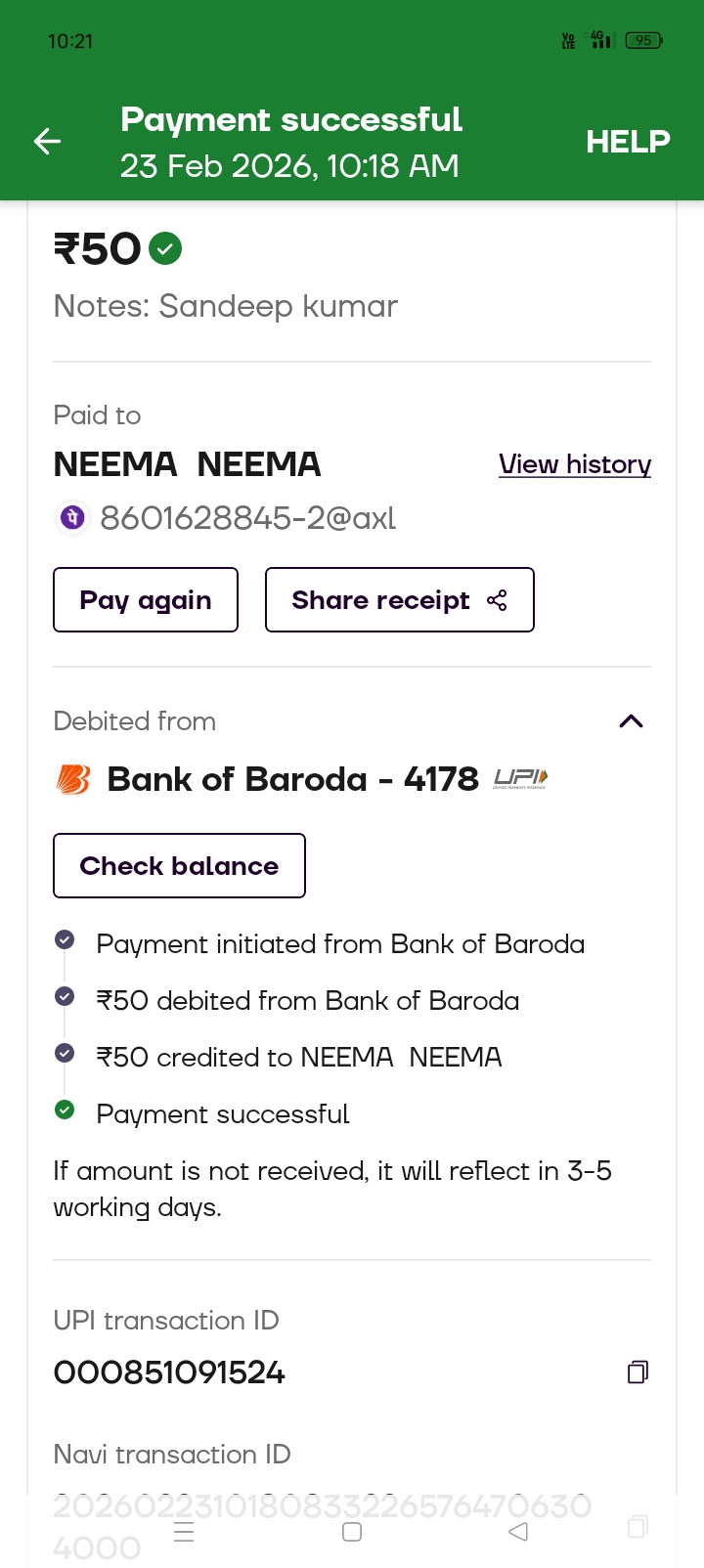Tap the back arrow in header
Screen dimensions: 704x1568
pos(47,142)
